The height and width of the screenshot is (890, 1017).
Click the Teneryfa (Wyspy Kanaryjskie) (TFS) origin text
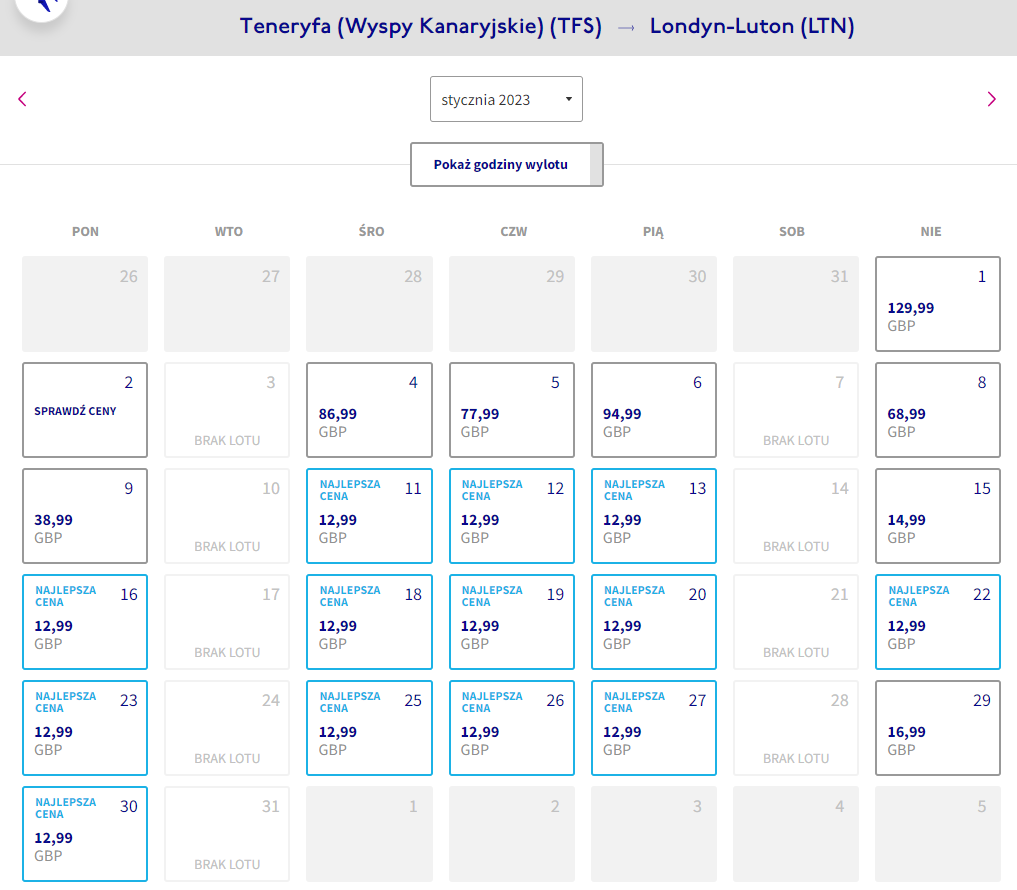tap(421, 27)
